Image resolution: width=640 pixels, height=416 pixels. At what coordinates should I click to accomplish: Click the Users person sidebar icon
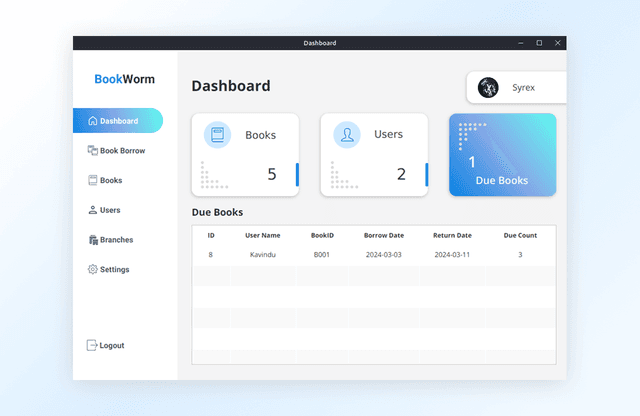(93, 210)
